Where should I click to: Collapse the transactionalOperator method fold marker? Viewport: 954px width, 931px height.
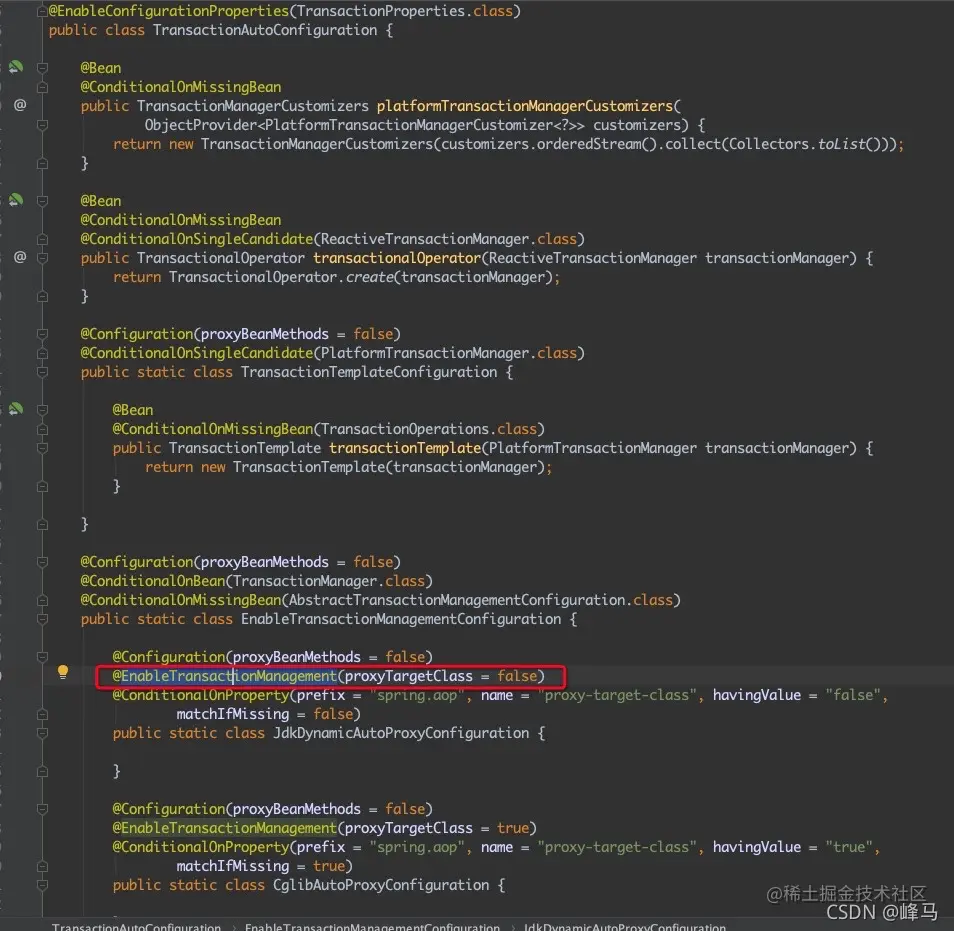pos(42,257)
